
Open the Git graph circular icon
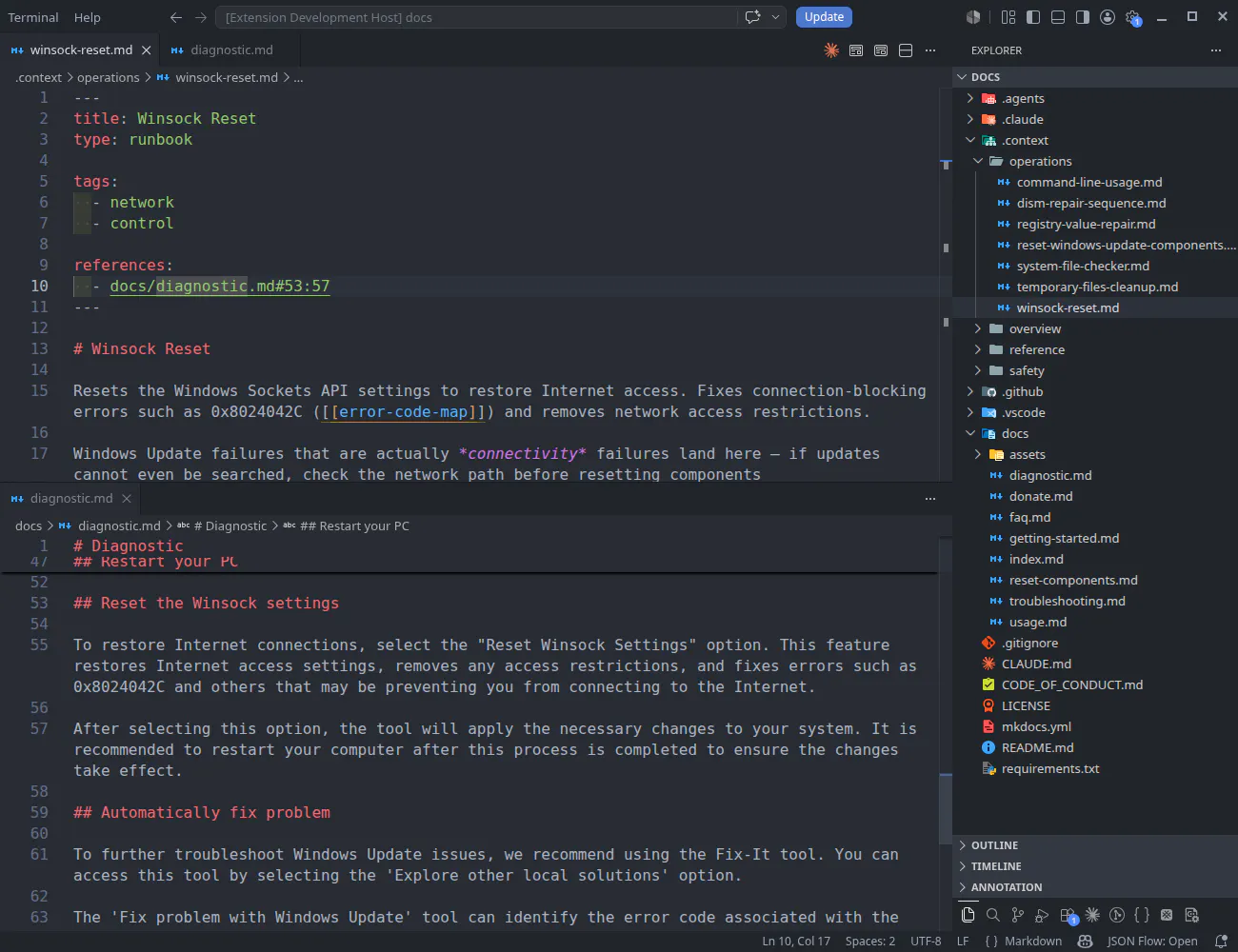(1117, 915)
